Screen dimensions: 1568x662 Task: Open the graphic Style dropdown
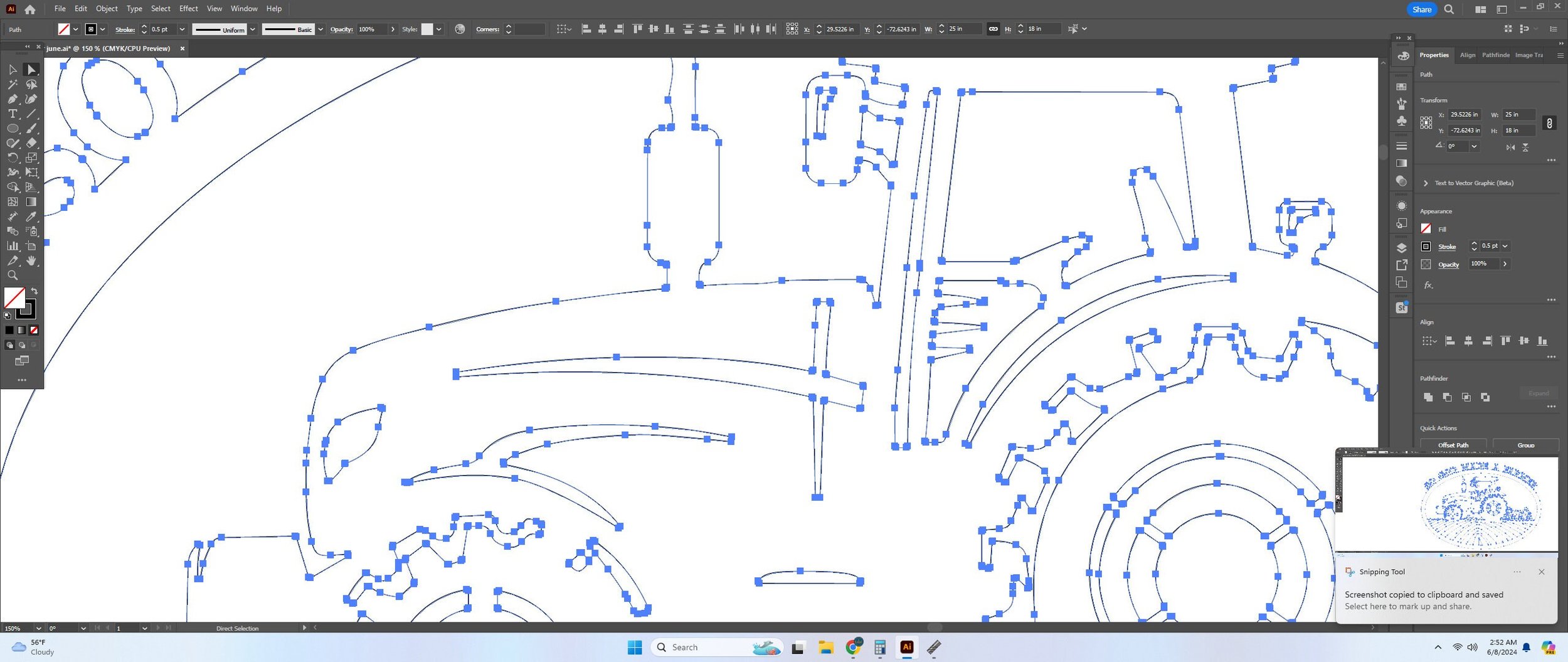(x=438, y=29)
